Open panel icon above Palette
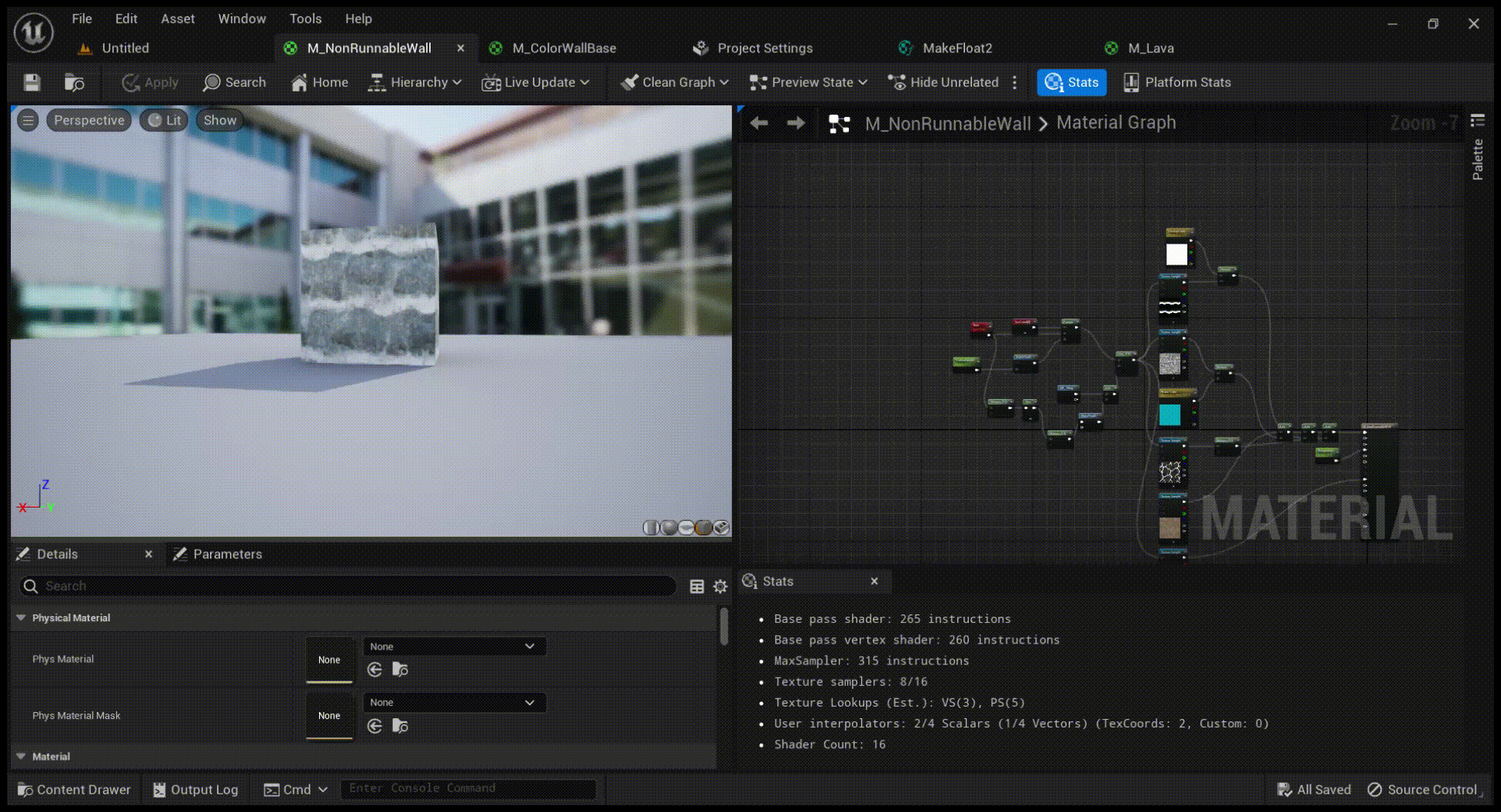The width and height of the screenshot is (1501, 812). coord(1477,120)
